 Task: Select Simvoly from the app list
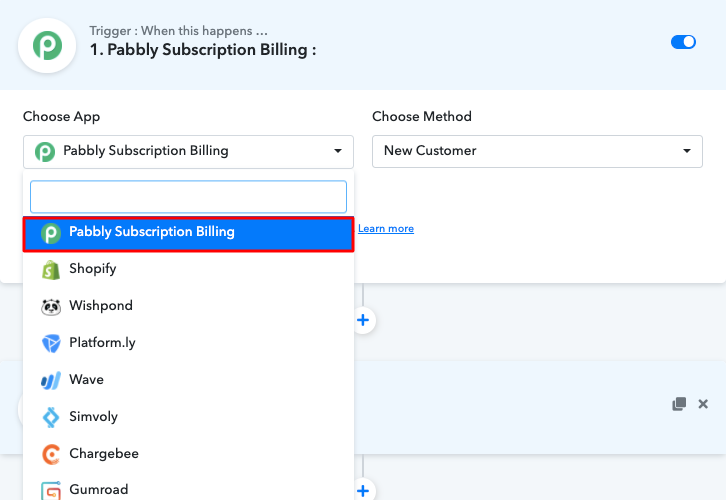pyautogui.click(x=188, y=417)
